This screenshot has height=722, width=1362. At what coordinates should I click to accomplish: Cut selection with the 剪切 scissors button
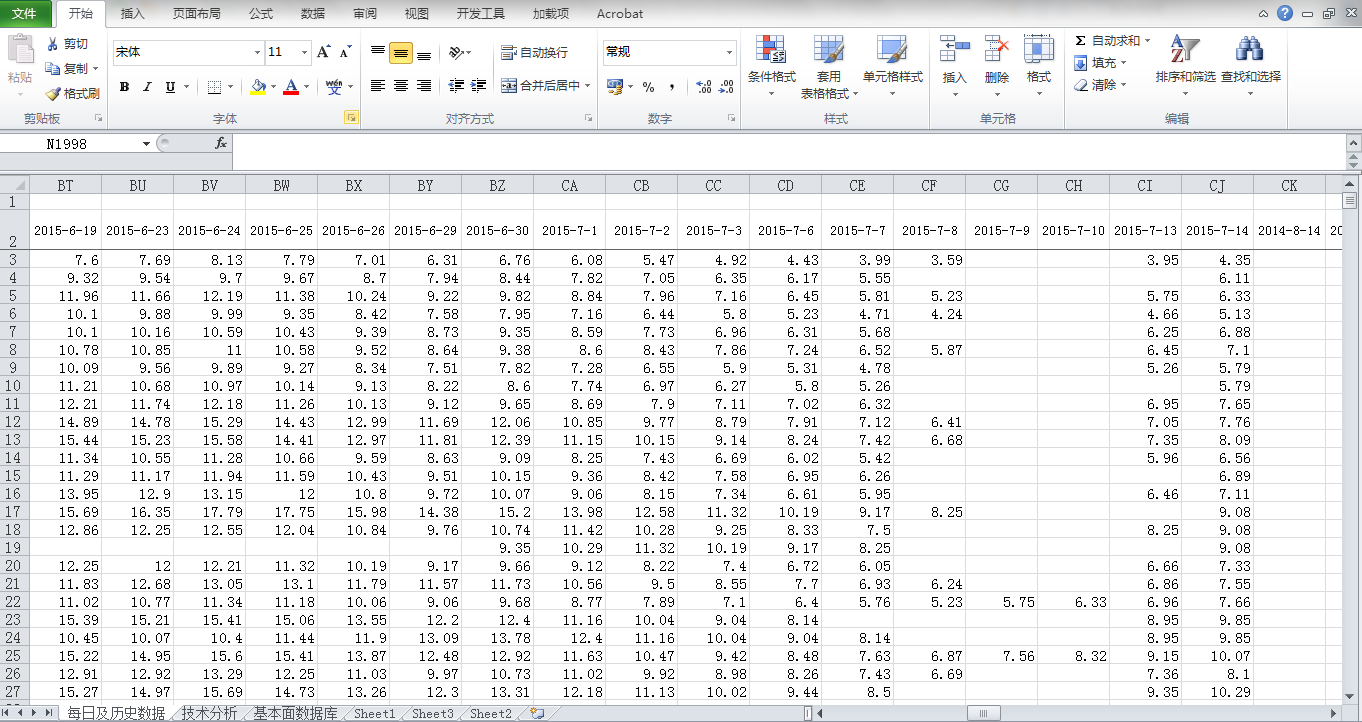[68, 44]
